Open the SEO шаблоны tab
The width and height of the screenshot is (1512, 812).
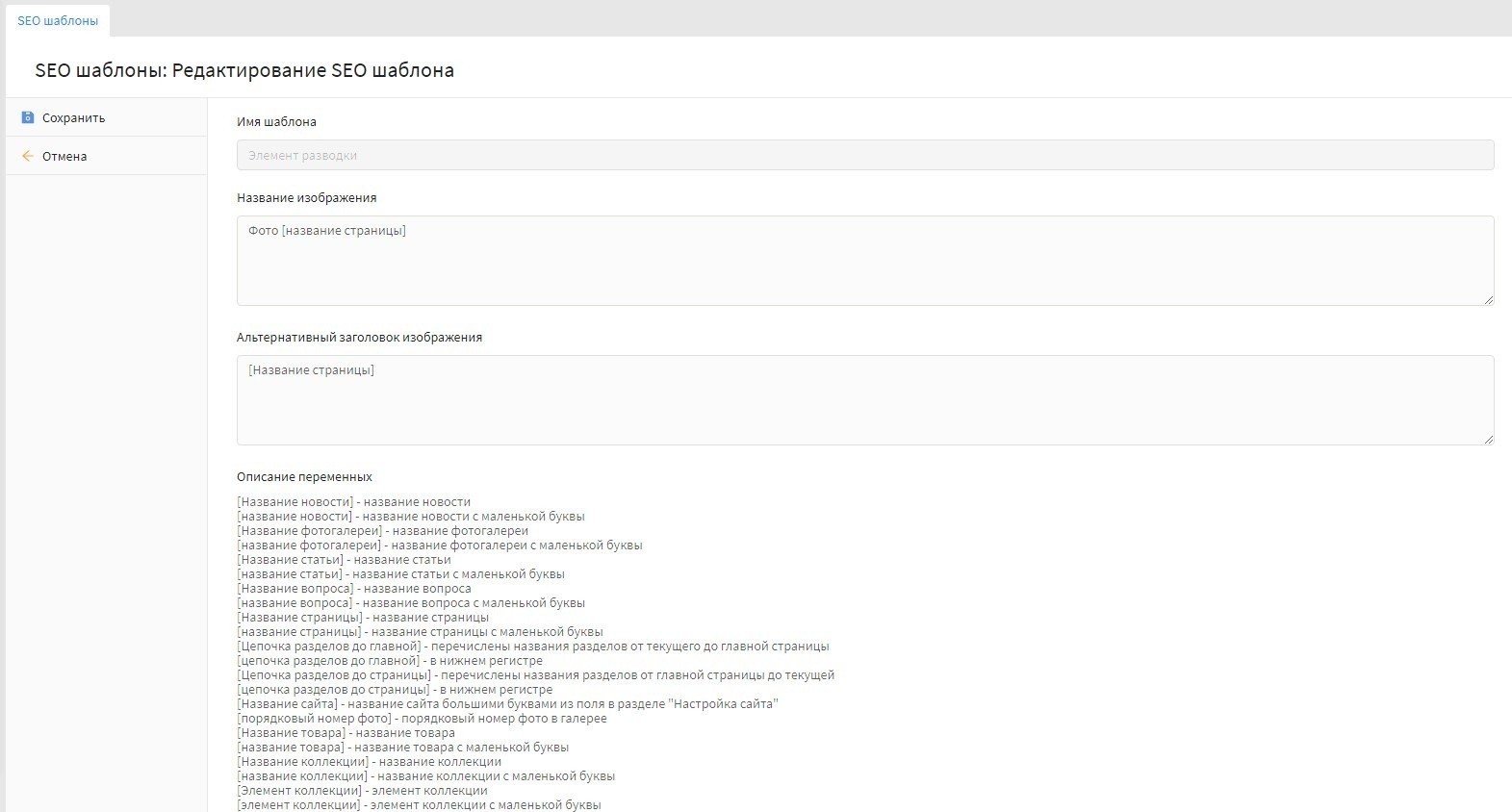coord(58,20)
